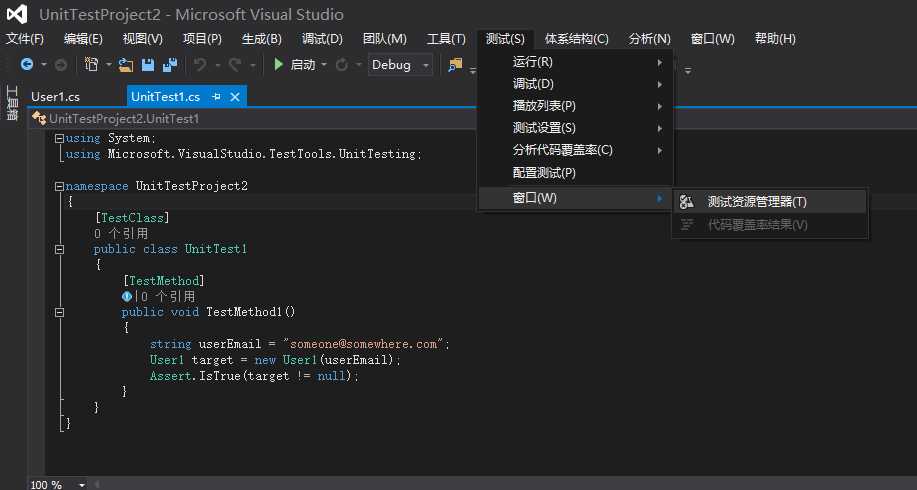
Task: Open the 分析(N) menu
Action: pos(650,39)
